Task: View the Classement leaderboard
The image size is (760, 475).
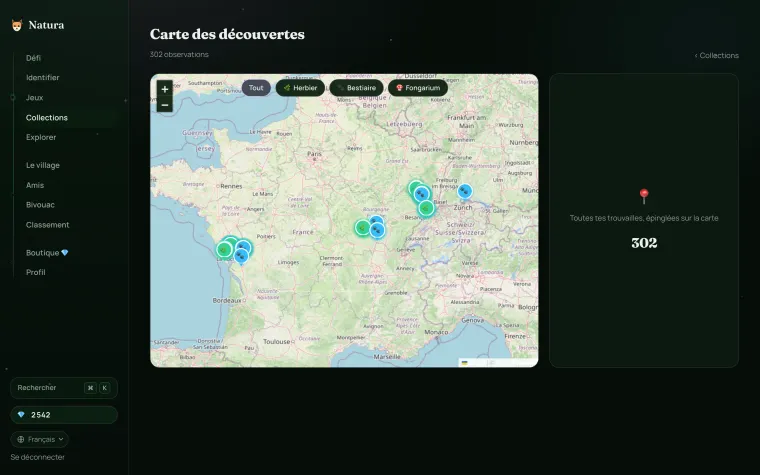Action: pos(48,225)
